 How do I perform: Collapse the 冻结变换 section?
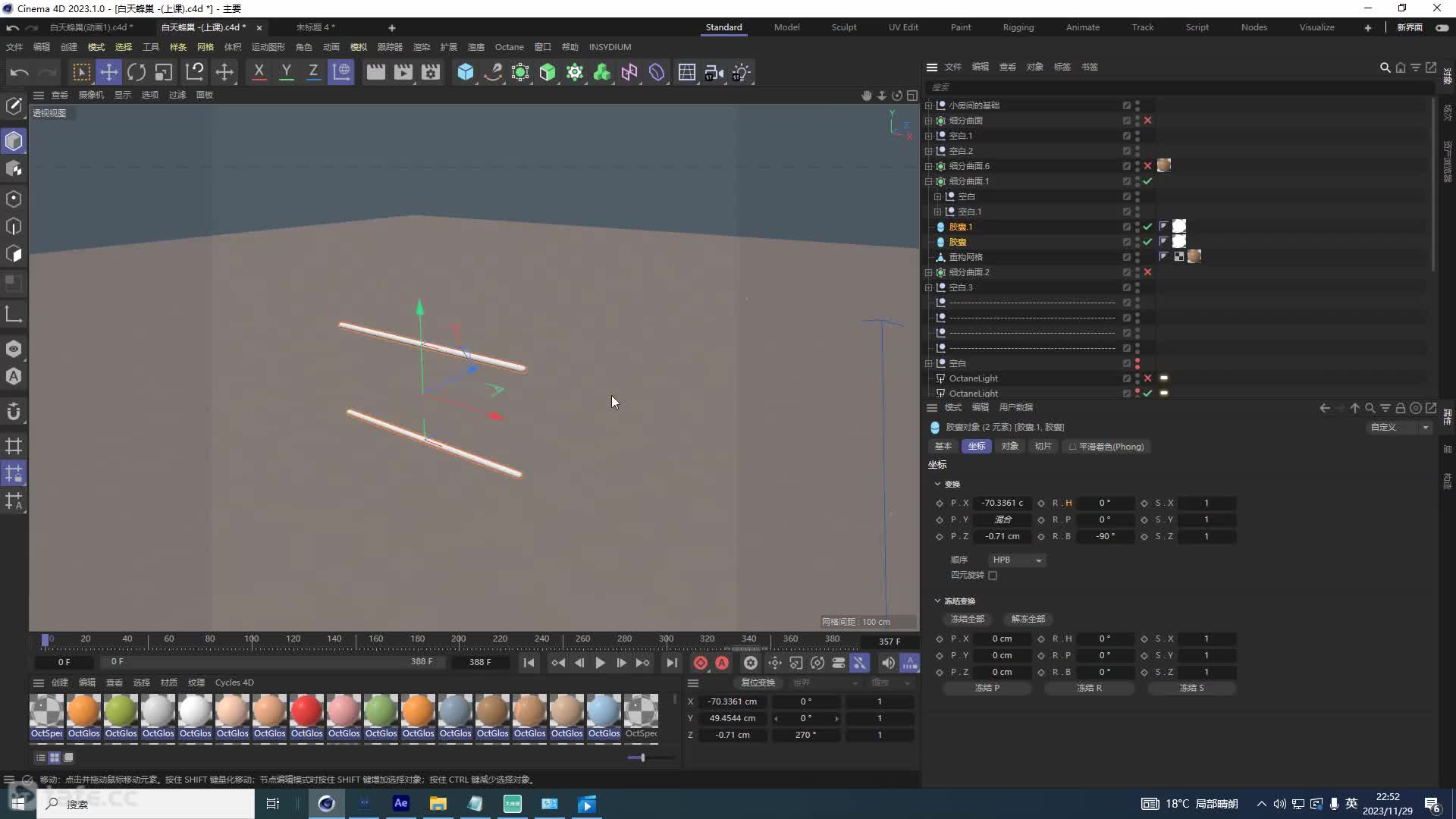point(937,601)
